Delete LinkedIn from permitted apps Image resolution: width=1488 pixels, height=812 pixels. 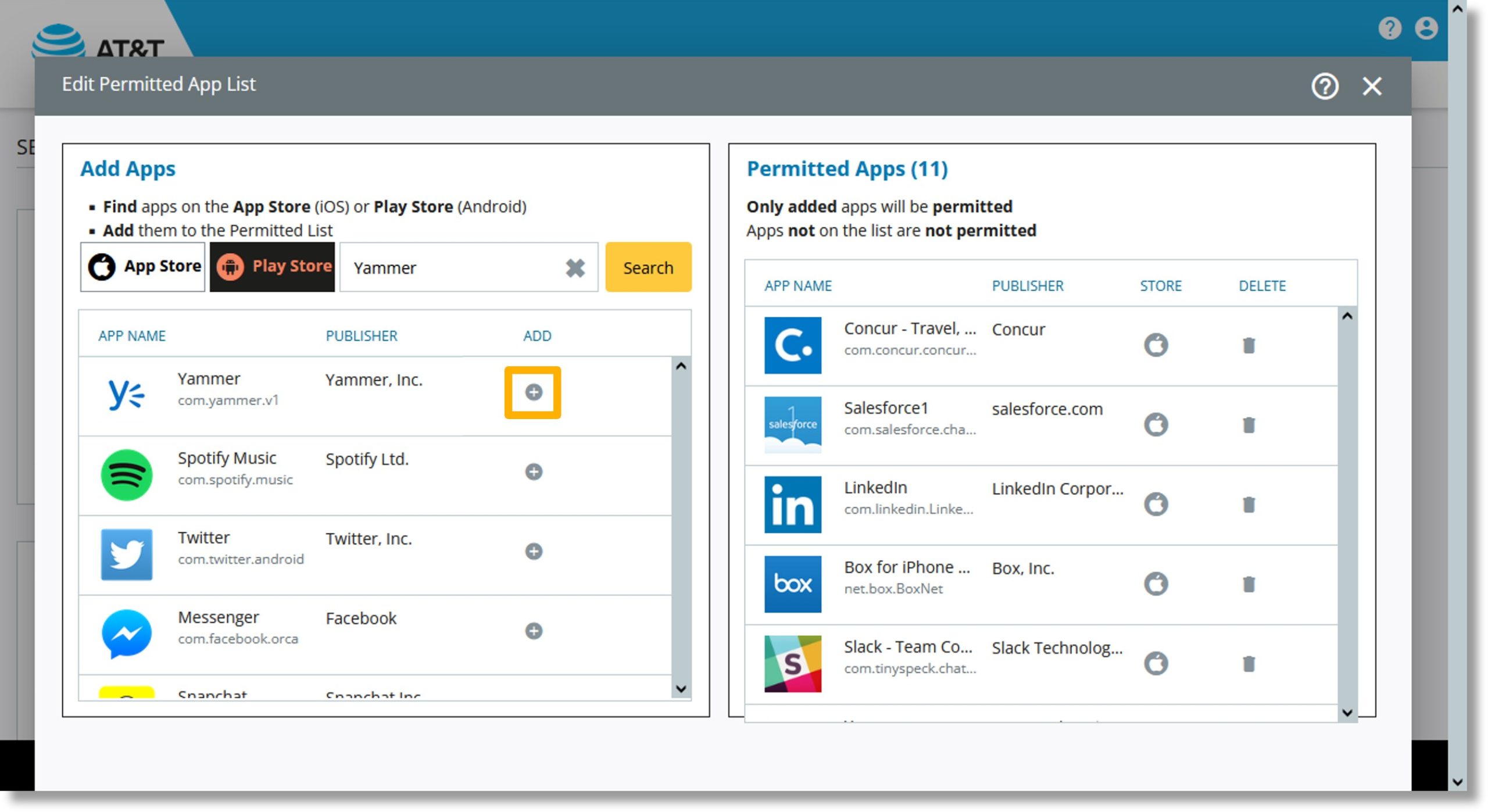pyautogui.click(x=1249, y=505)
